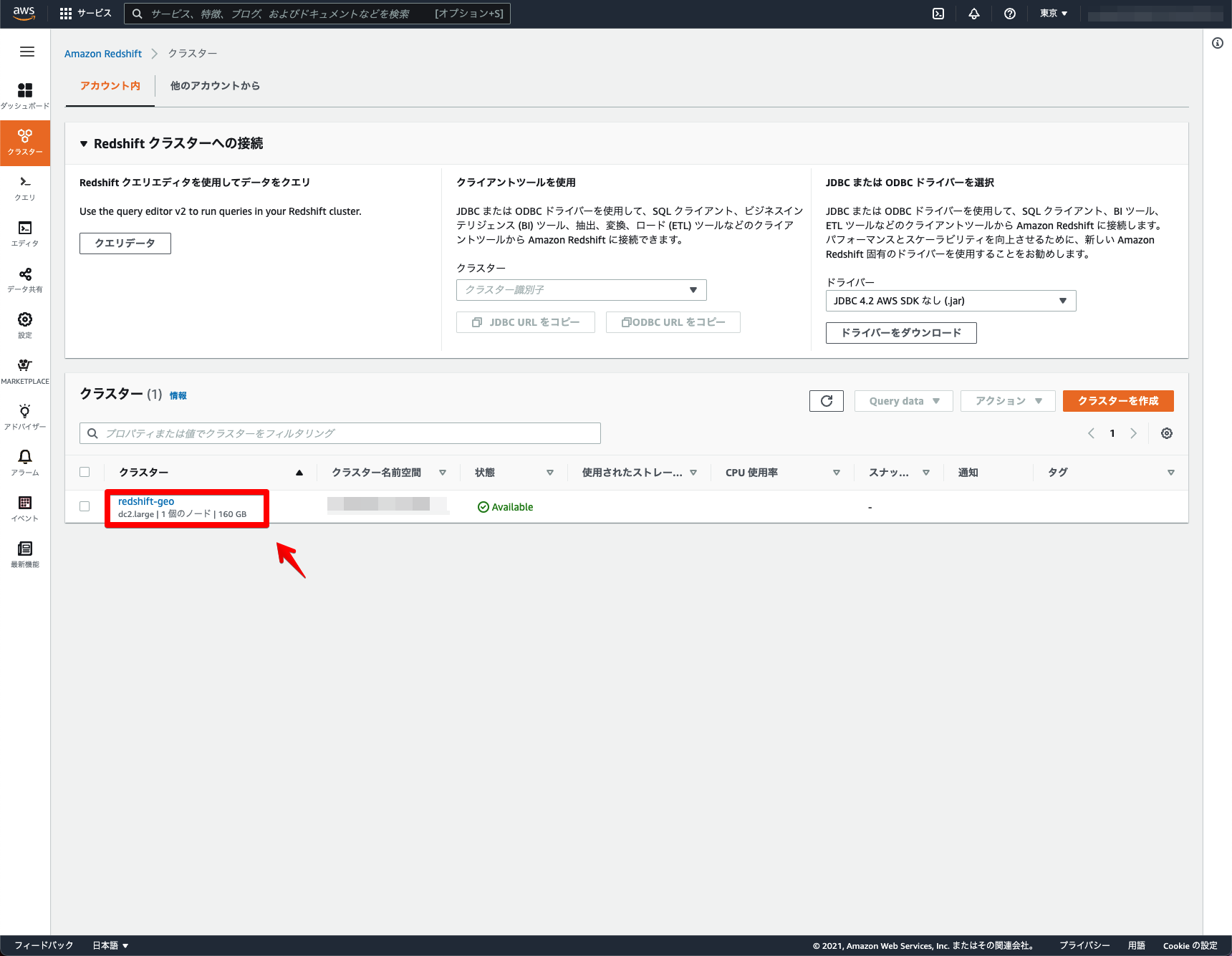Open the エディタ from the sidebar

(25, 233)
